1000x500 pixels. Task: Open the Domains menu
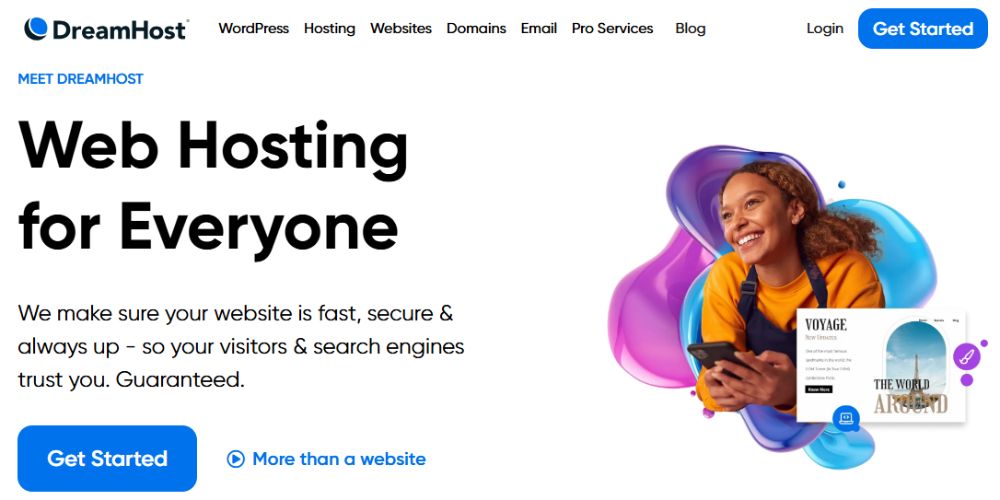[x=476, y=29]
